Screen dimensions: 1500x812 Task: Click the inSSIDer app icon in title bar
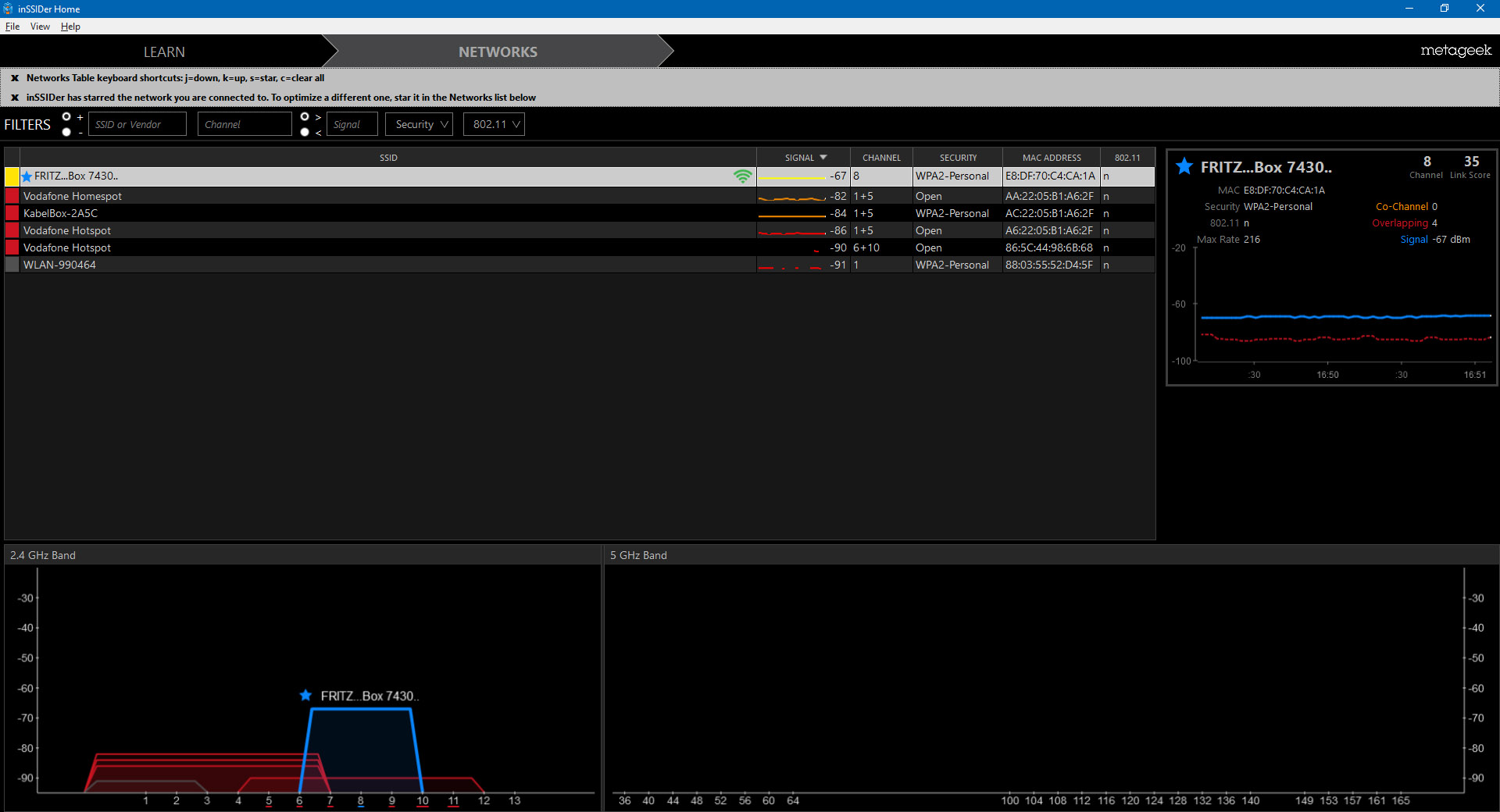tap(9, 9)
